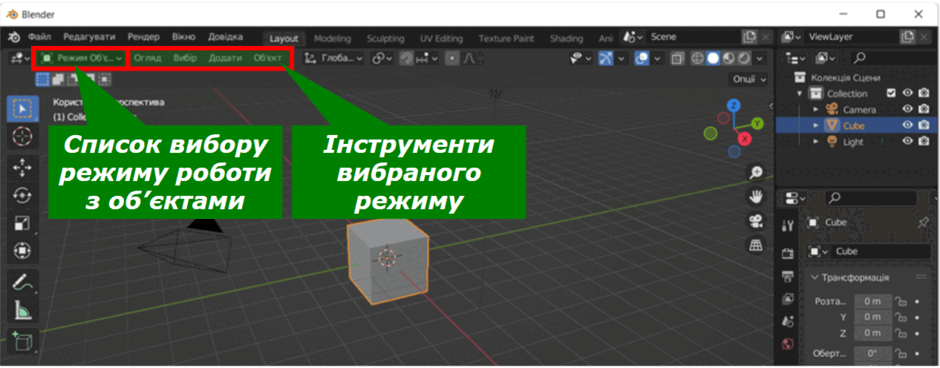Collapse the Collection tree in outliner

tap(800, 93)
